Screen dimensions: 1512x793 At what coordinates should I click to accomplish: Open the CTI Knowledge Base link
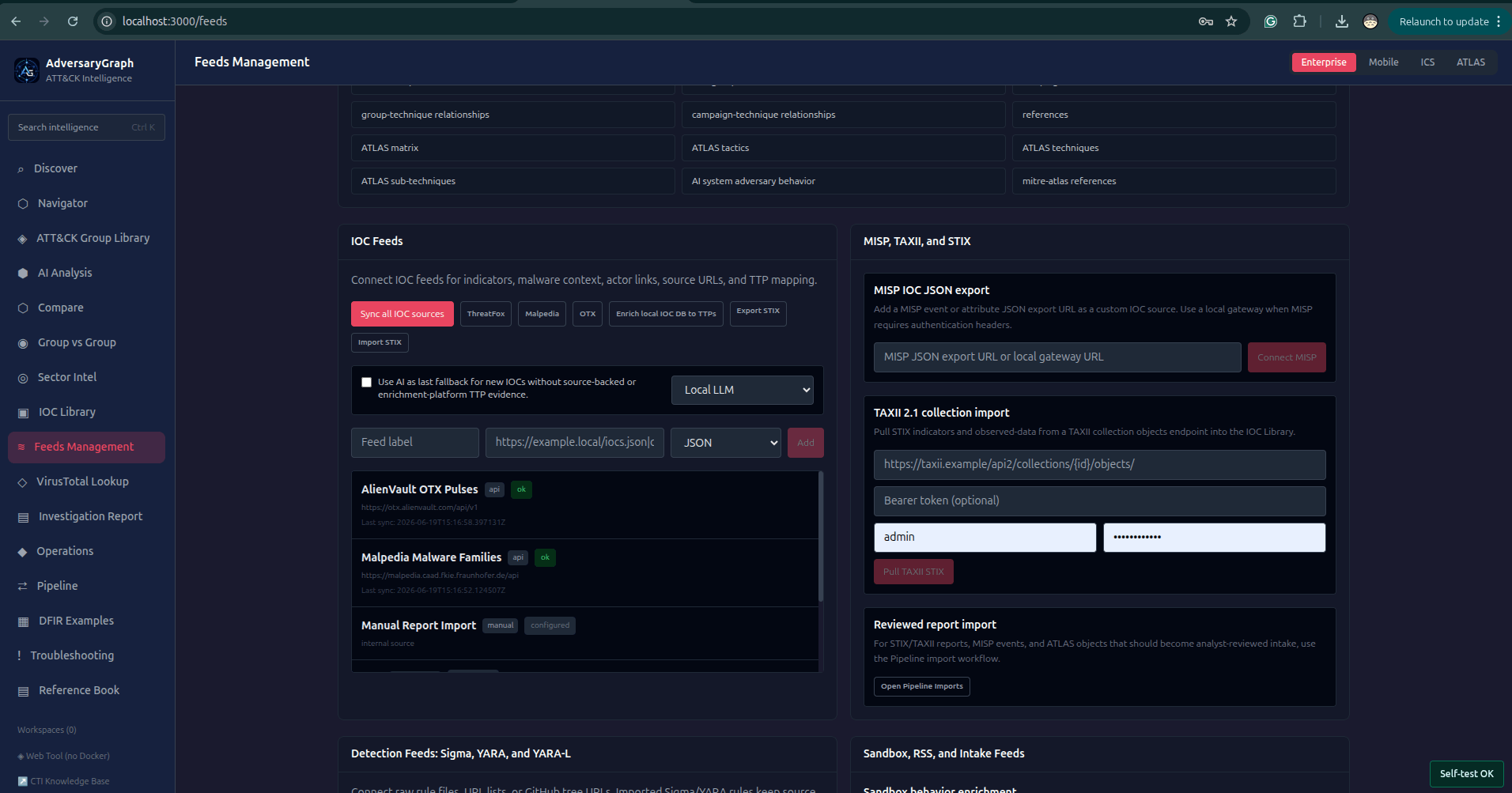coord(63,781)
